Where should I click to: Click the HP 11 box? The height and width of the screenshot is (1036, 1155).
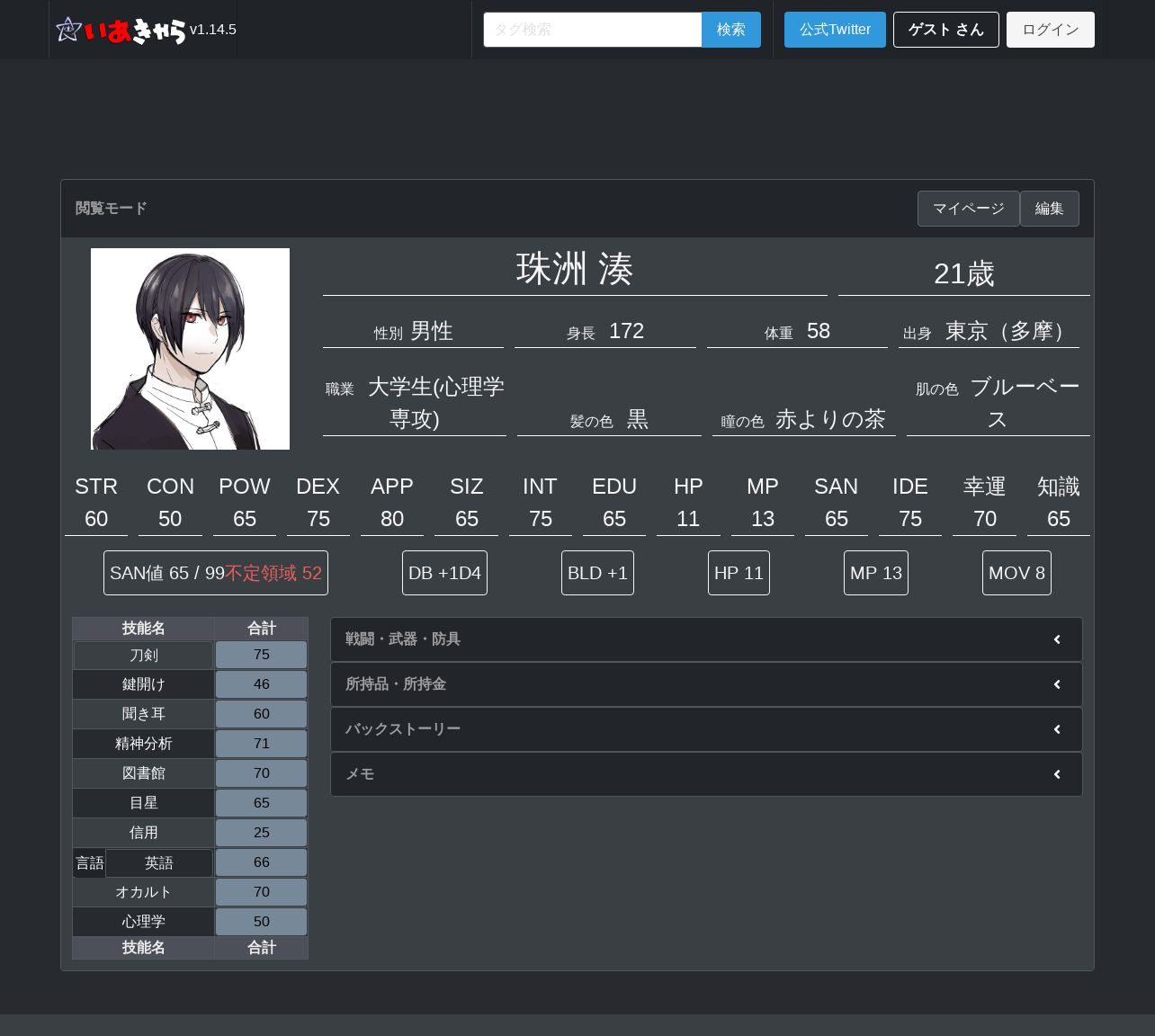(739, 573)
